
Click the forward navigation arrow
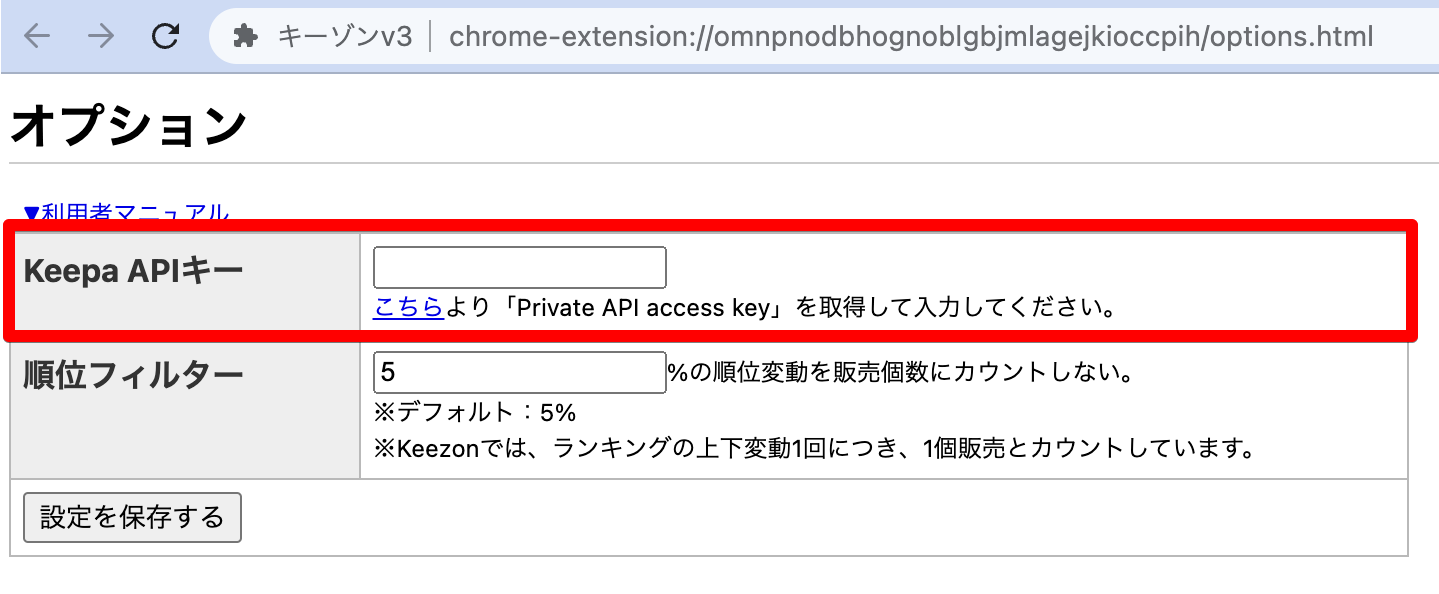99,36
